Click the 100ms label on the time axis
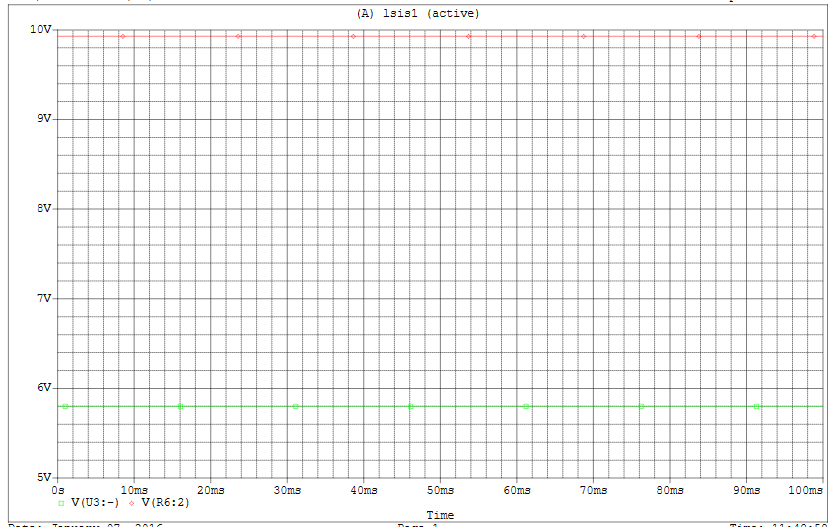The height and width of the screenshot is (527, 836). (805, 491)
